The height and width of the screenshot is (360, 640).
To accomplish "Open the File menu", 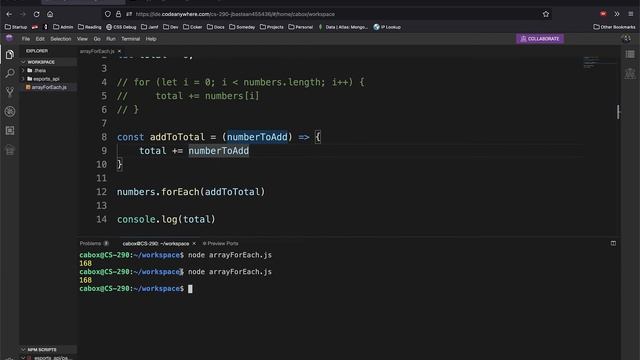I will point(26,39).
